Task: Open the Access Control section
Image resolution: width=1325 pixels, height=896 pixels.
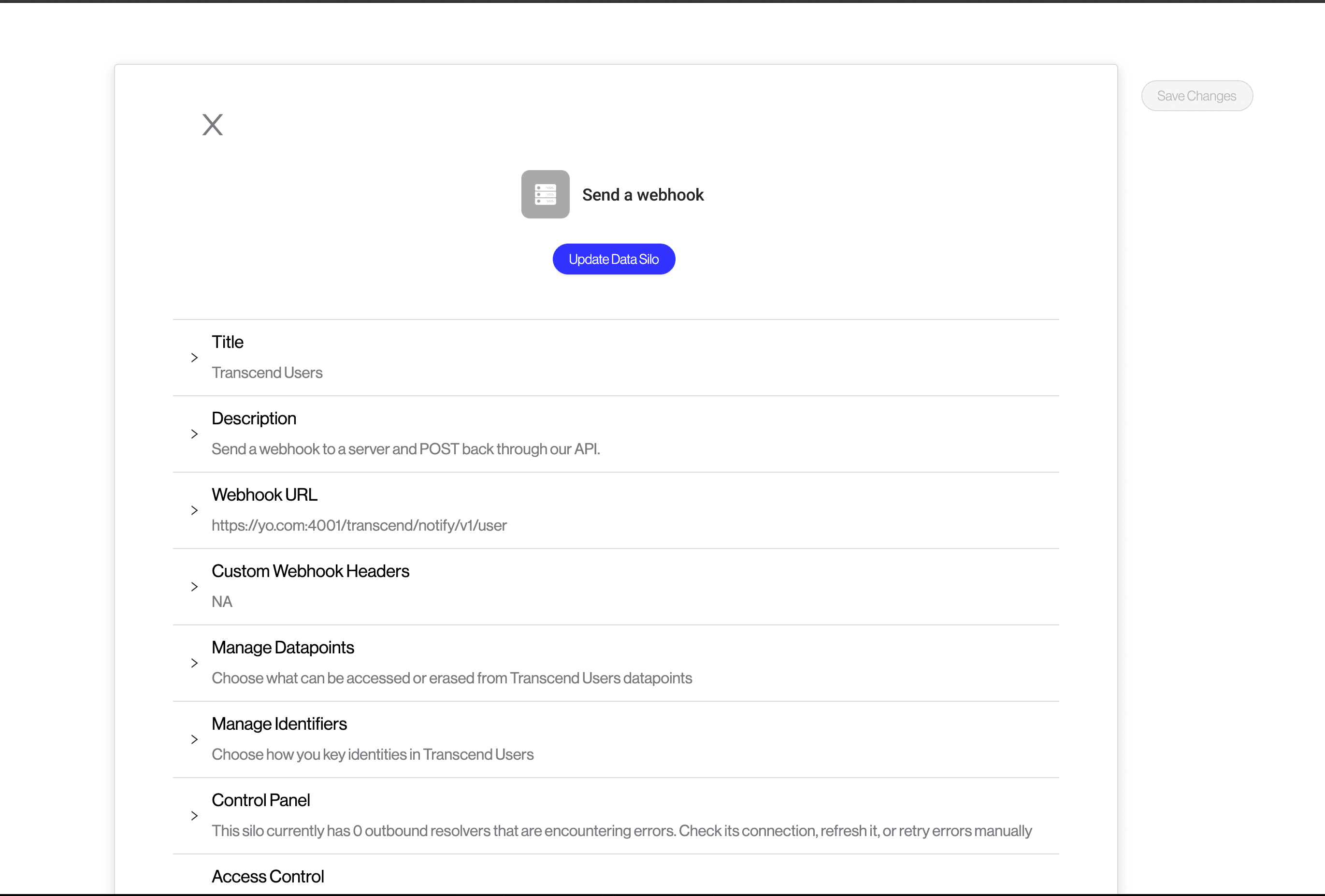Action: (267, 877)
